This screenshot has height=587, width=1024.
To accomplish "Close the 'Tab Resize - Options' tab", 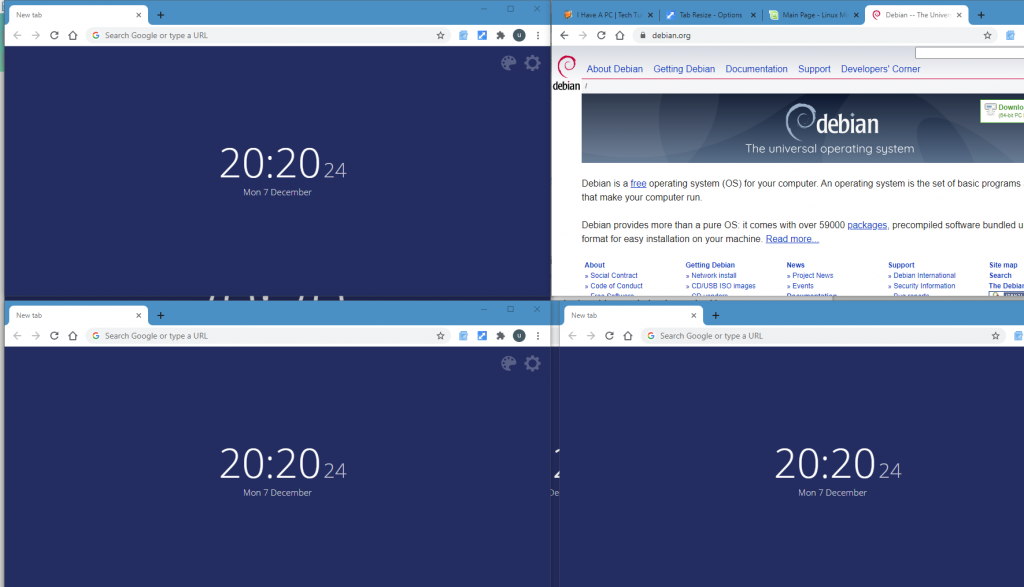I will click(753, 15).
